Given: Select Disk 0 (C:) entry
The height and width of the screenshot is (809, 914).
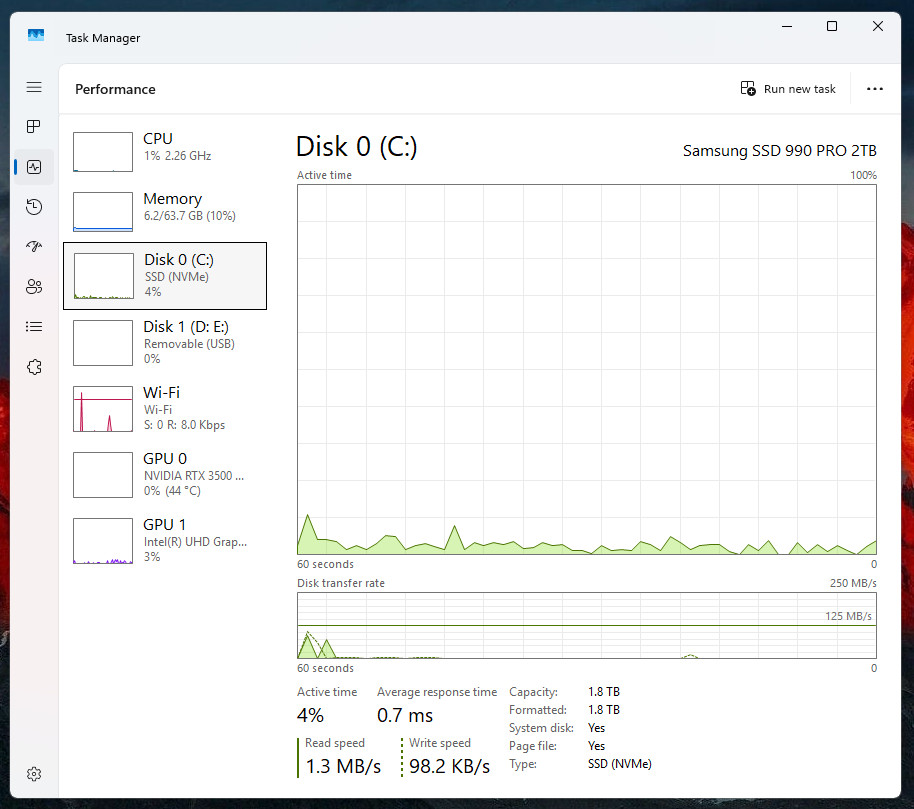Looking at the screenshot, I should click(165, 276).
